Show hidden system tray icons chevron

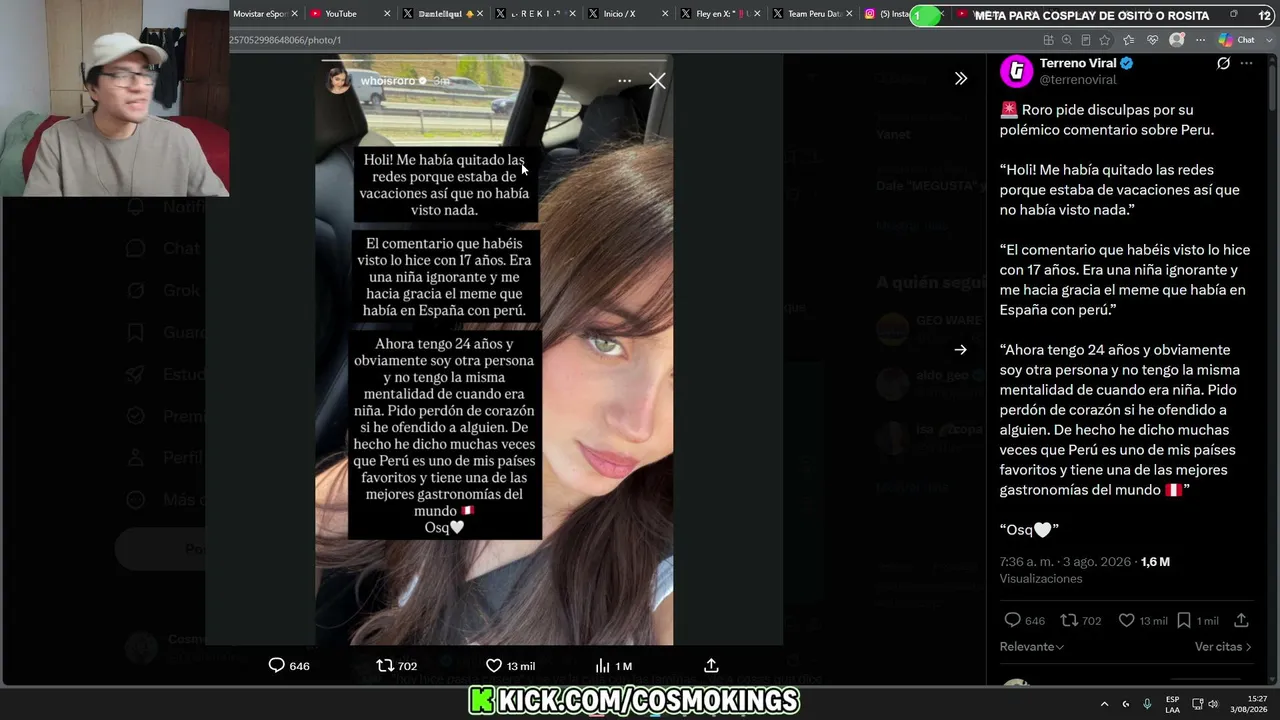click(1106, 704)
